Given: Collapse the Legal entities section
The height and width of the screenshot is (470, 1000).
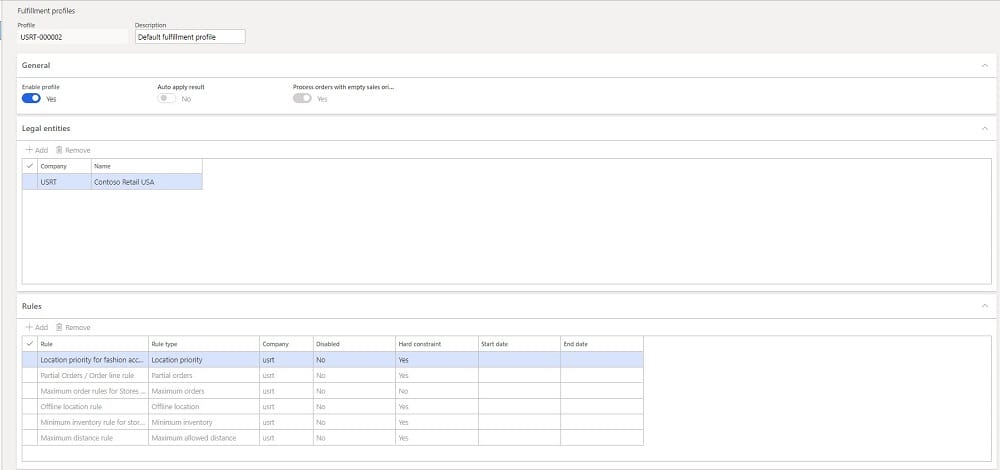Looking at the screenshot, I should [984, 128].
